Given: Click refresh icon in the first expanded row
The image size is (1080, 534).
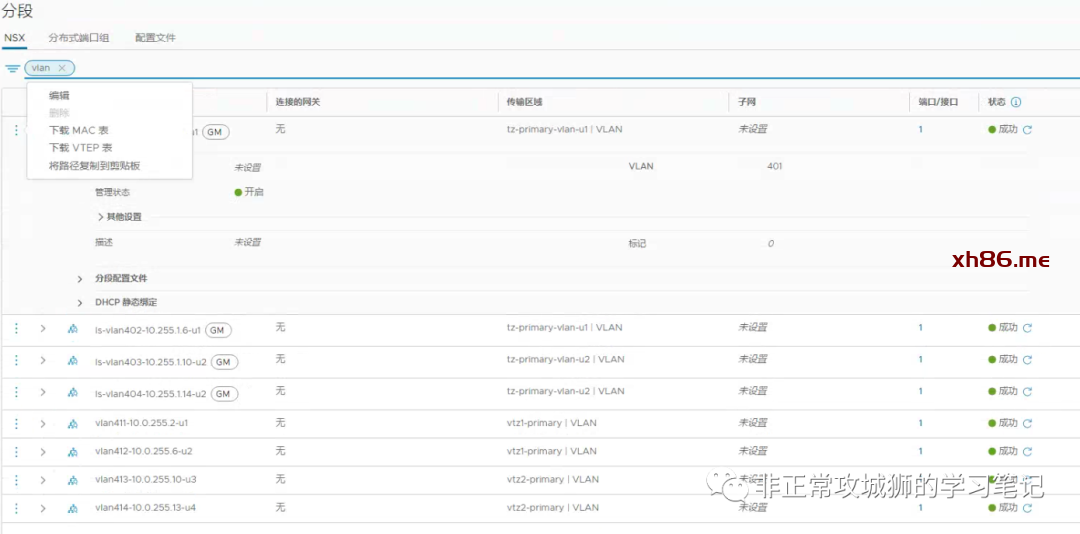Looking at the screenshot, I should coord(1027,130).
